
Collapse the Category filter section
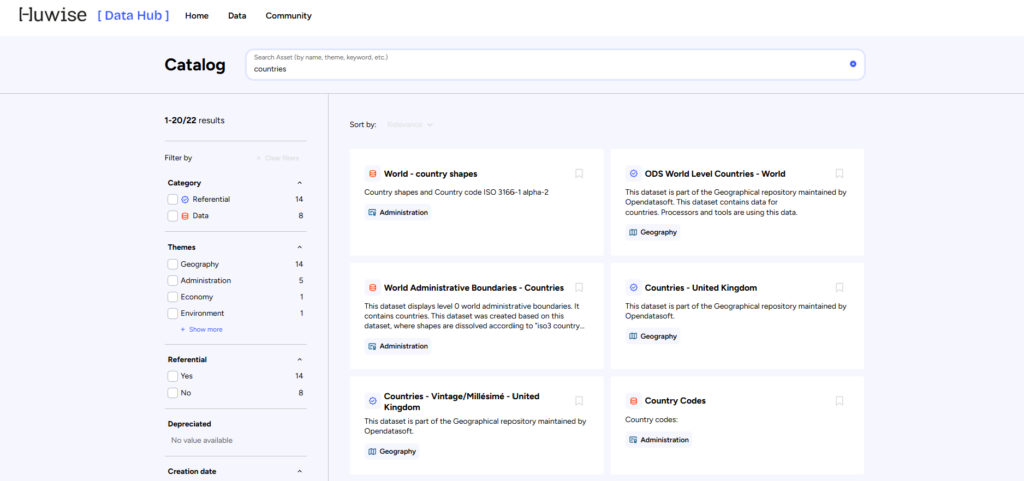tap(299, 183)
